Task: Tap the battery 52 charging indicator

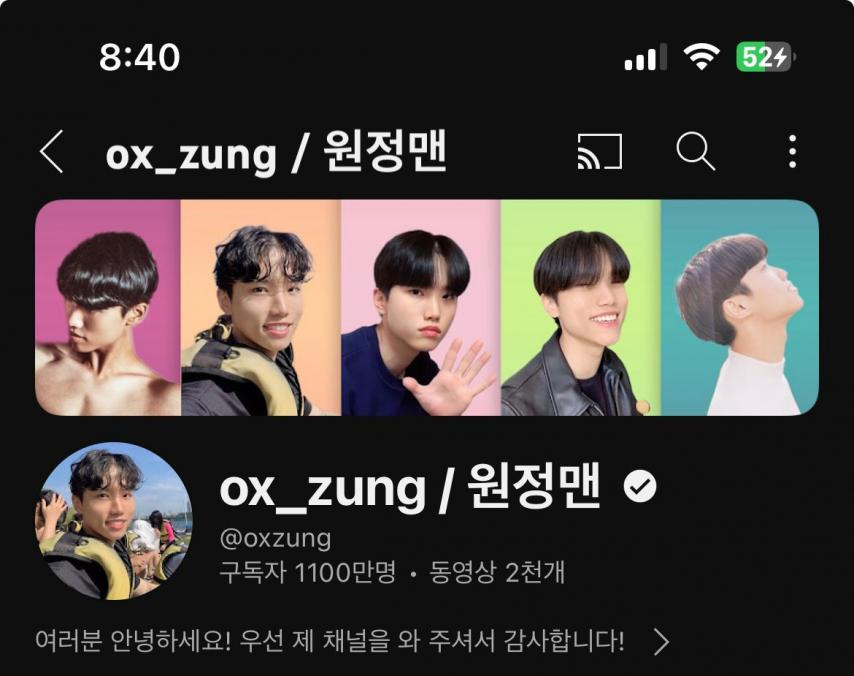Action: (x=765, y=57)
